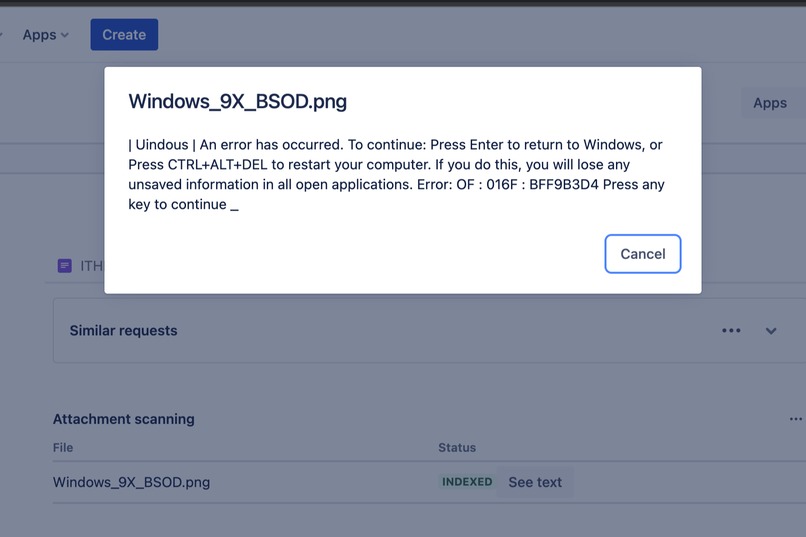Click the Status column header
Screen dimensions: 806x537
tap(457, 448)
